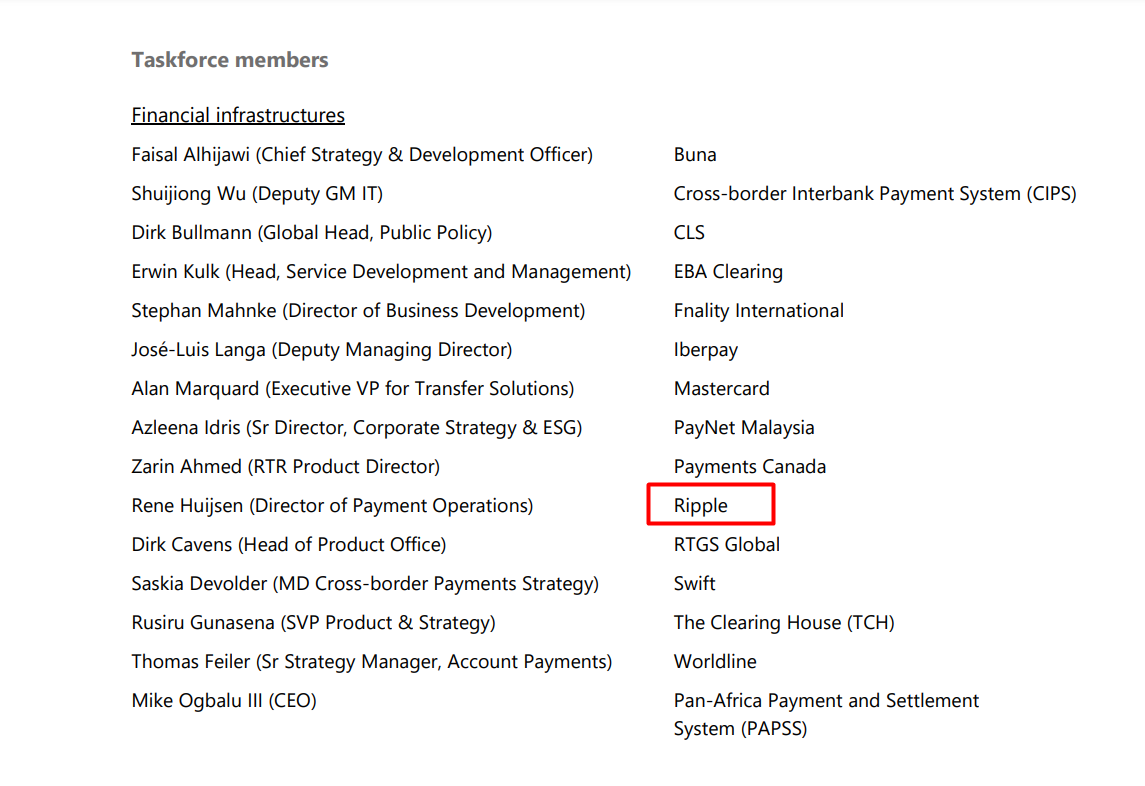
Task: Select the name Faisal Alhijawi line
Action: tap(362, 155)
